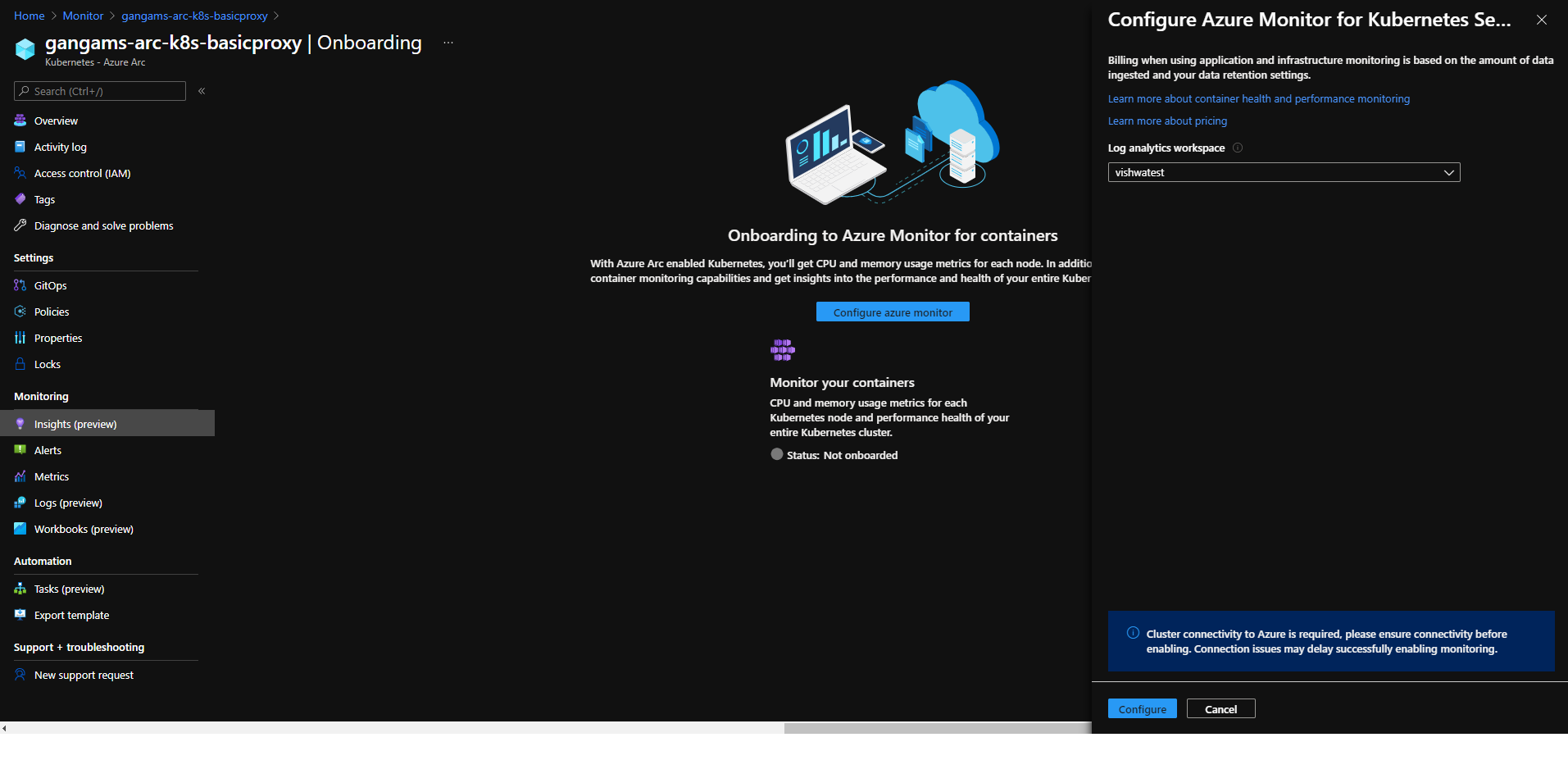Click the GitOps icon in sidebar

(x=20, y=285)
